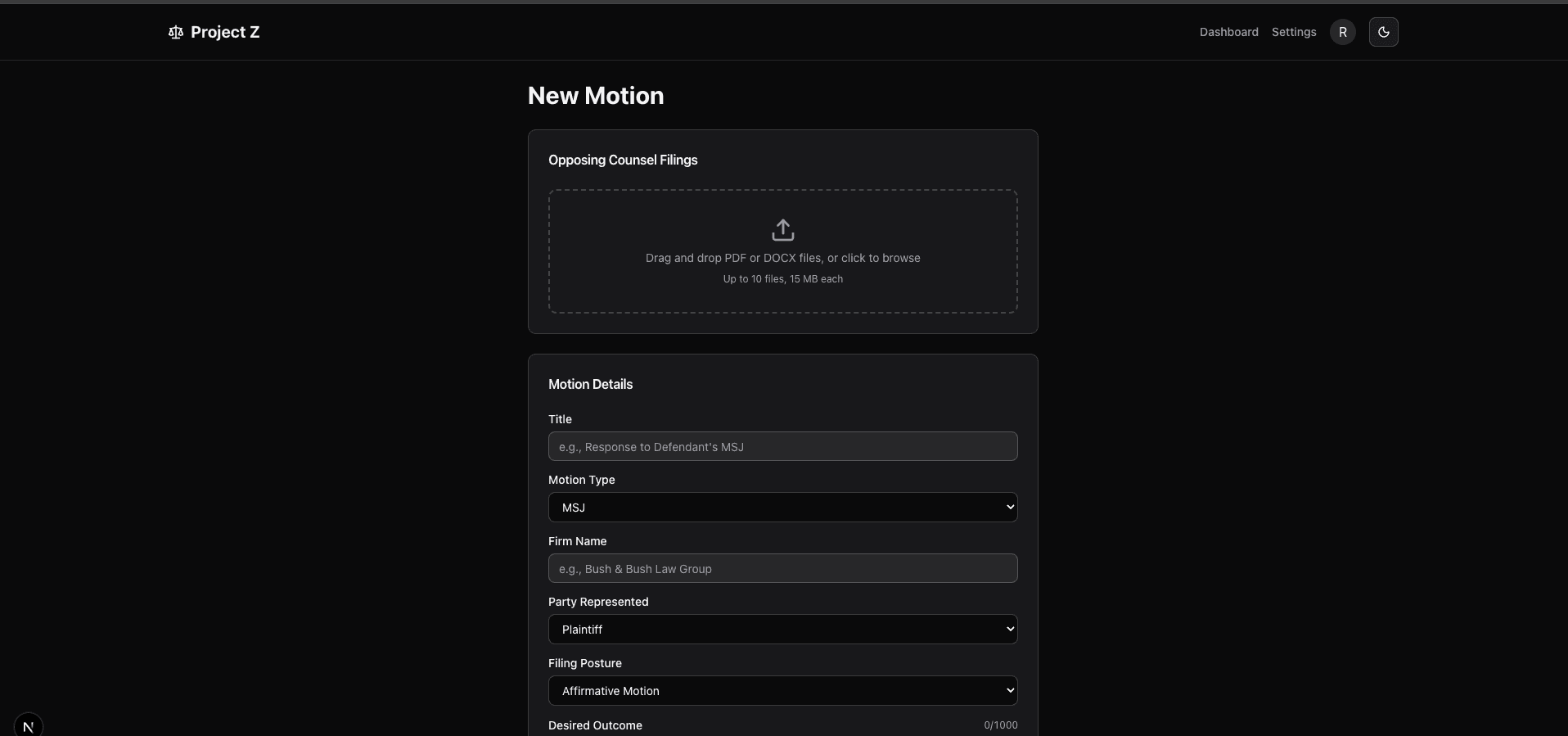Open the Dashboard page
This screenshot has width=1568, height=736.
pyautogui.click(x=1228, y=32)
